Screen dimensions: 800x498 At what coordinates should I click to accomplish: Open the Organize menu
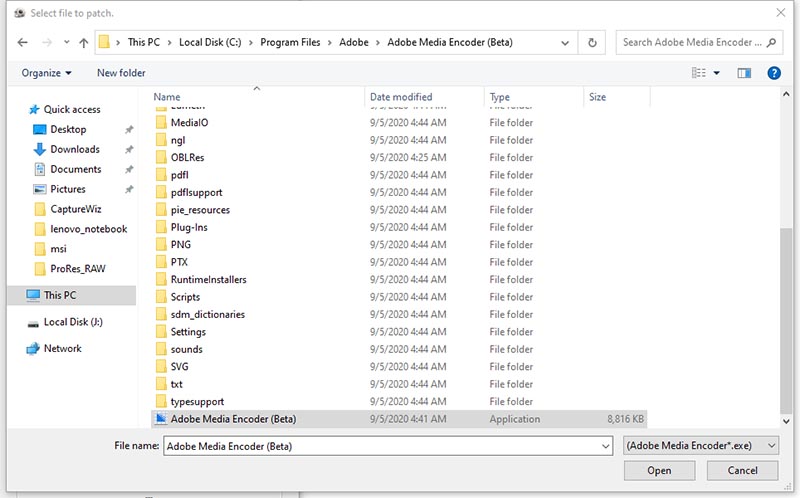tap(46, 73)
